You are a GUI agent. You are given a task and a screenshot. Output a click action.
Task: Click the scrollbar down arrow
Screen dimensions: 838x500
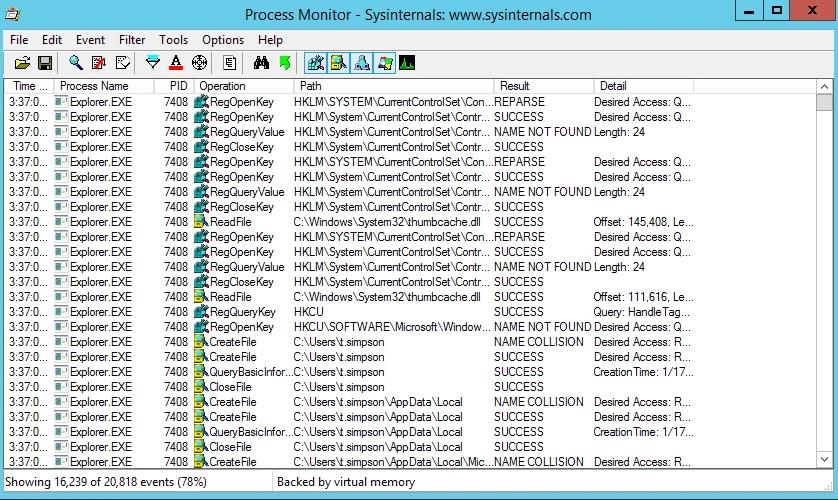coord(825,459)
